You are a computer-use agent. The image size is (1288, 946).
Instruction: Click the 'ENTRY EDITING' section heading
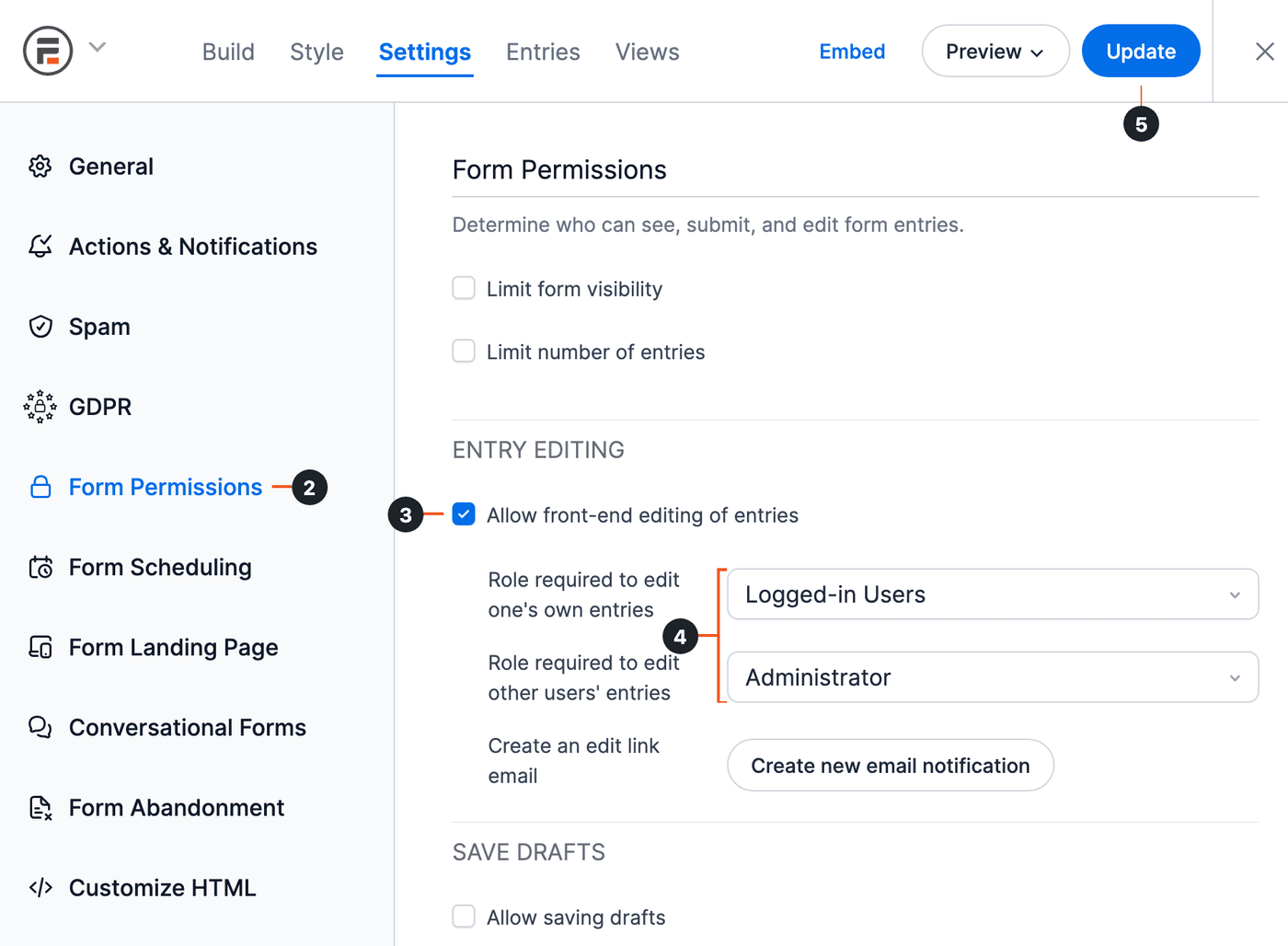tap(538, 450)
